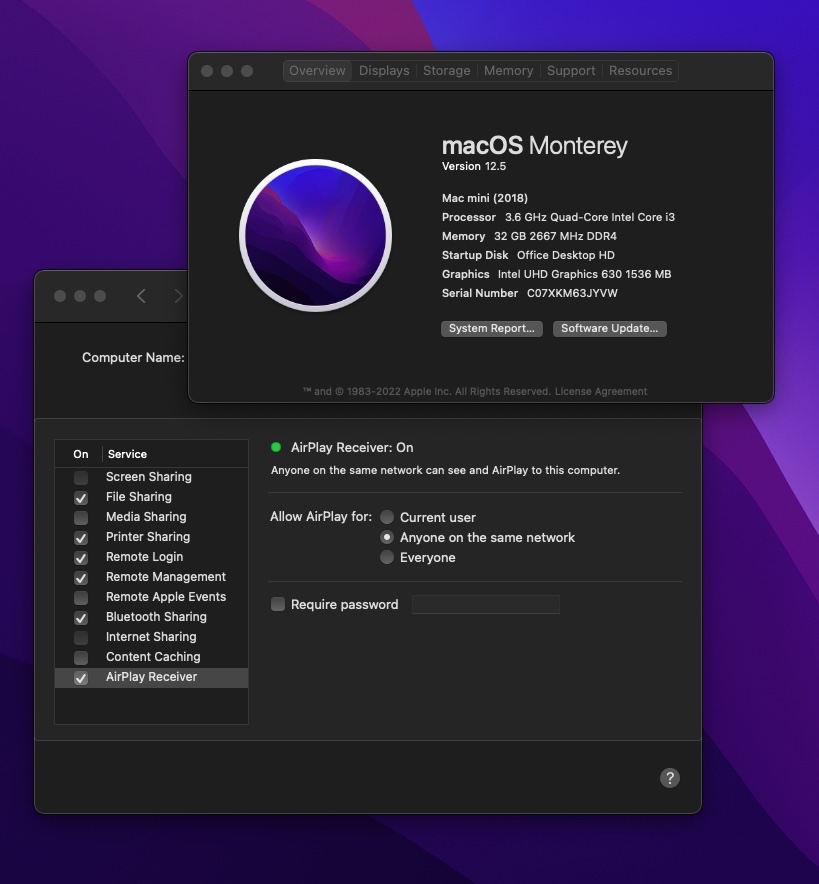This screenshot has height=884, width=819.
Task: Select the Screen Sharing service row
Action: pyautogui.click(x=152, y=477)
